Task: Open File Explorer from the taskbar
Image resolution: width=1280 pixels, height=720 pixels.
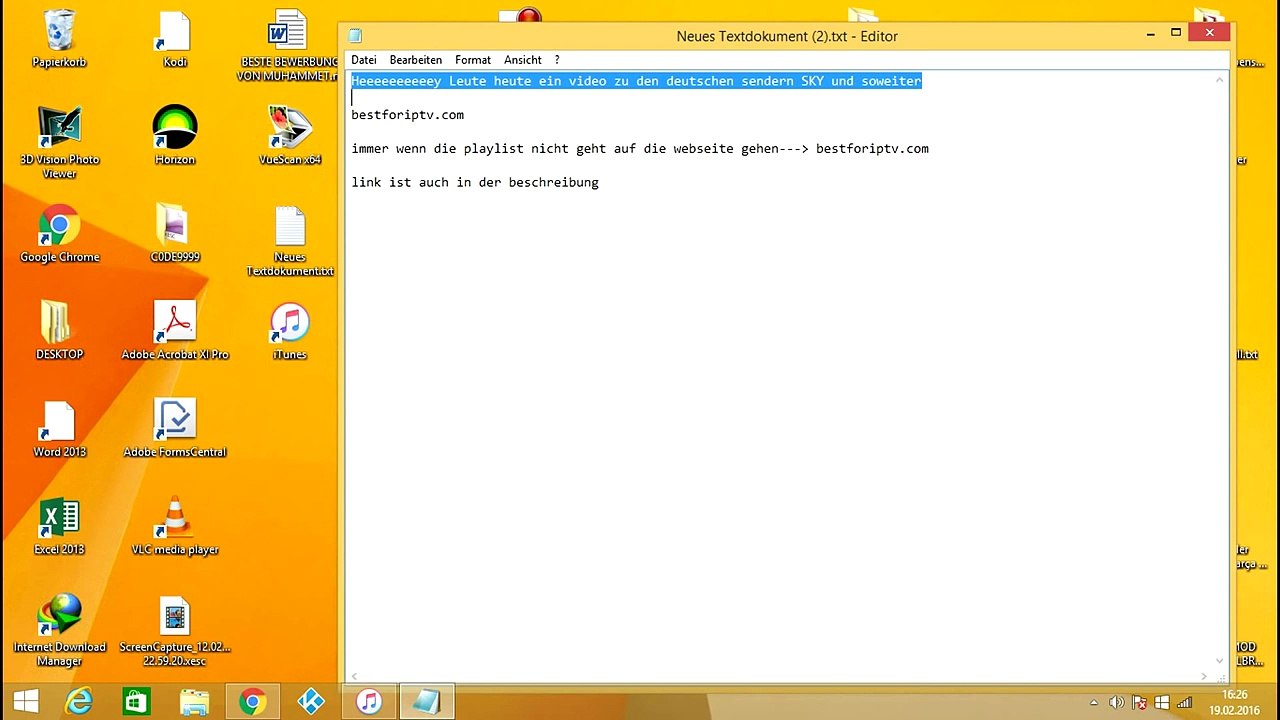Action: [x=194, y=702]
